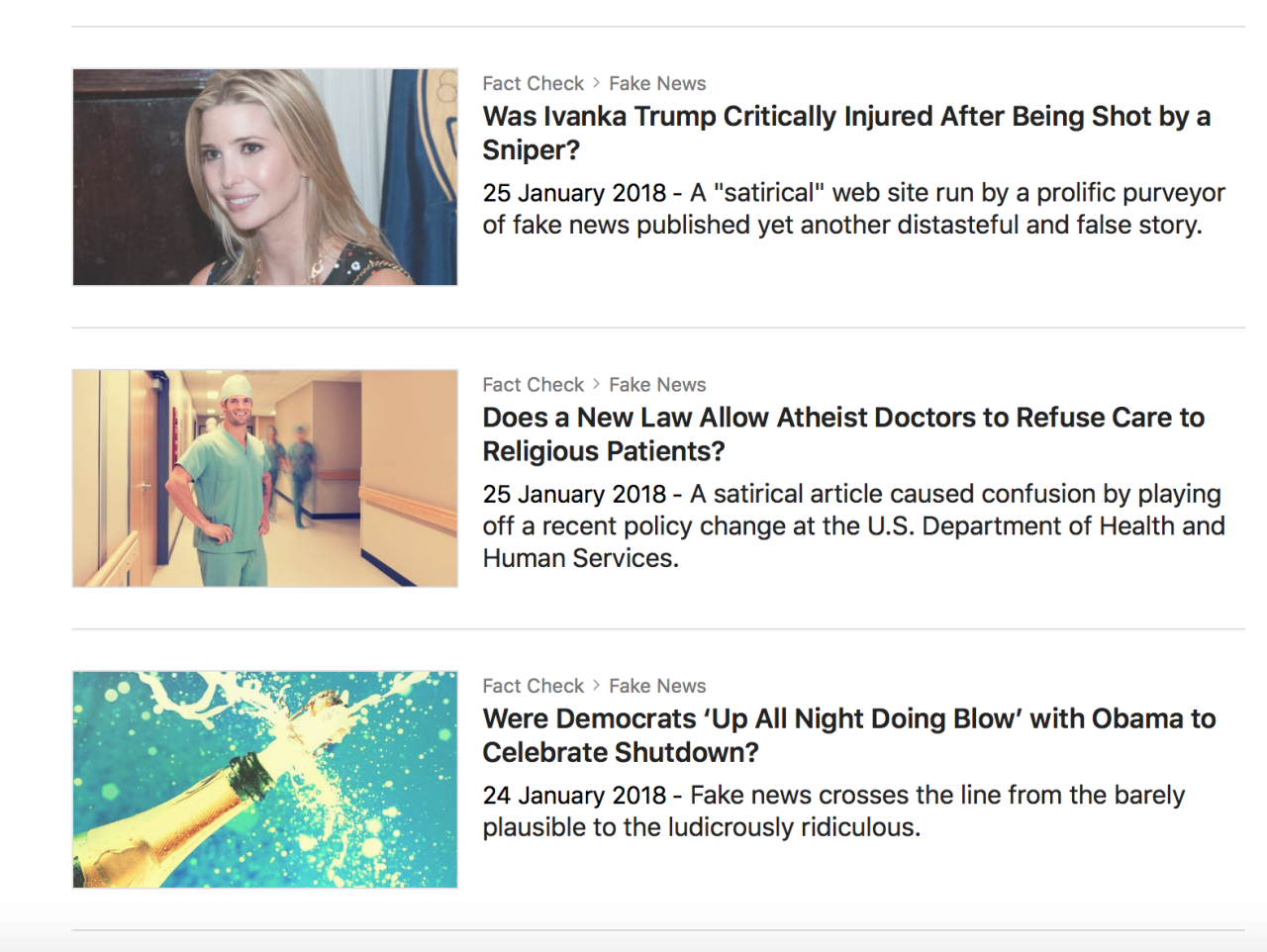Screen dimensions: 1267x952
Task: Open the Democrats shutdown celebration headline
Action: 848,735
